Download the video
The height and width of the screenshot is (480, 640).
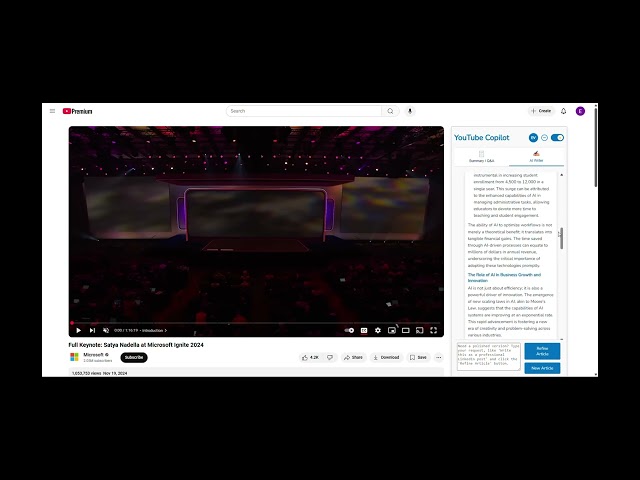tap(386, 358)
